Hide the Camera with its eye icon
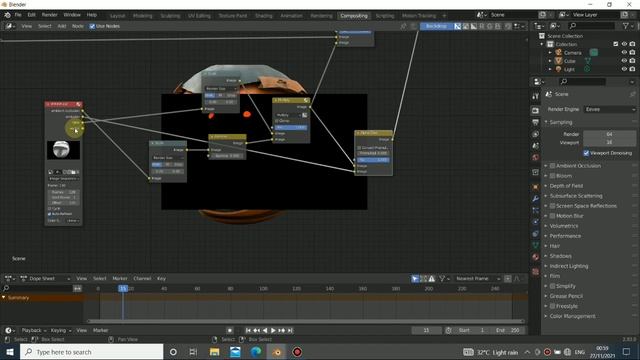 tap(624, 53)
